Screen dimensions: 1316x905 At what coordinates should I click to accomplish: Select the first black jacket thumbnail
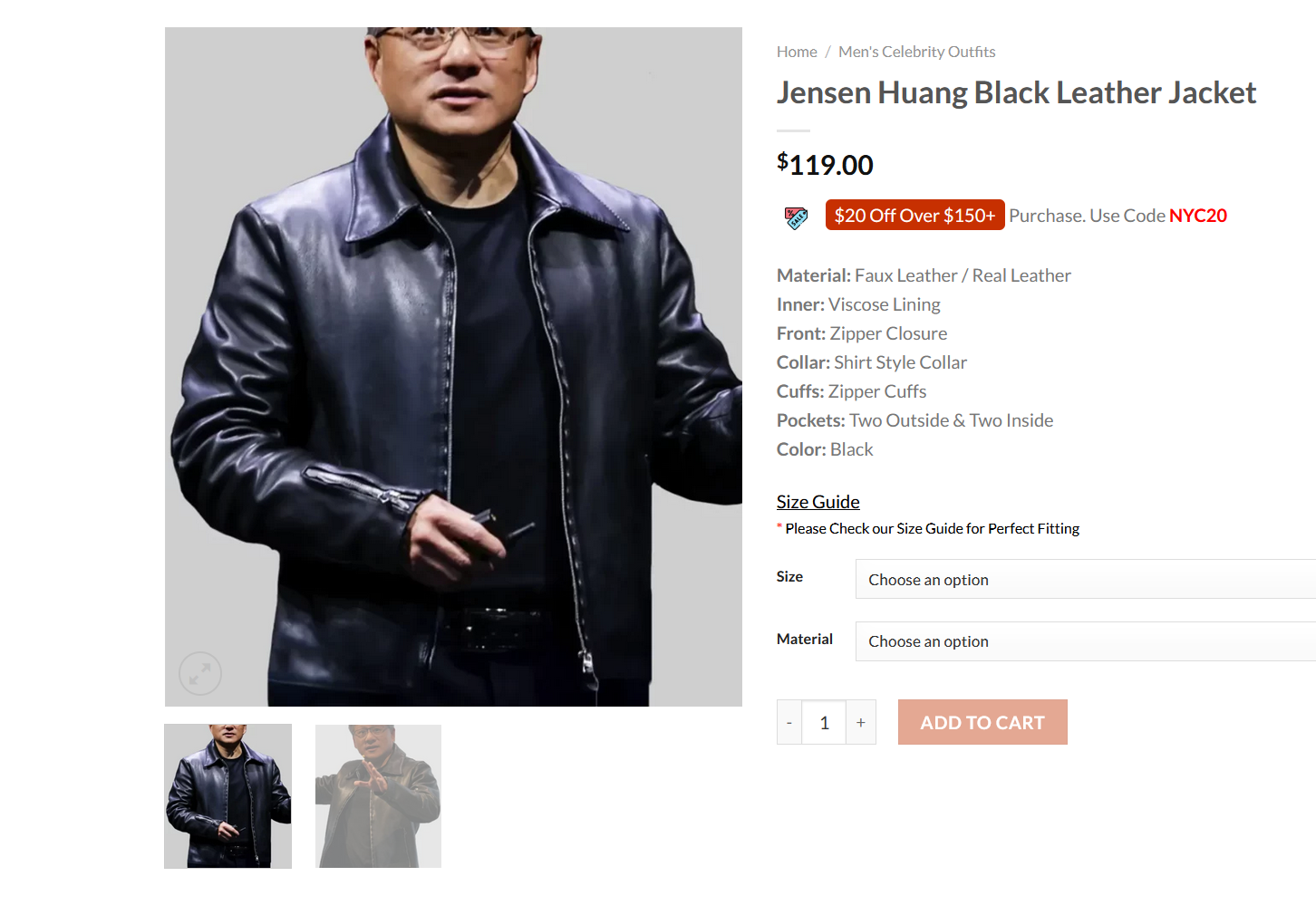(227, 796)
